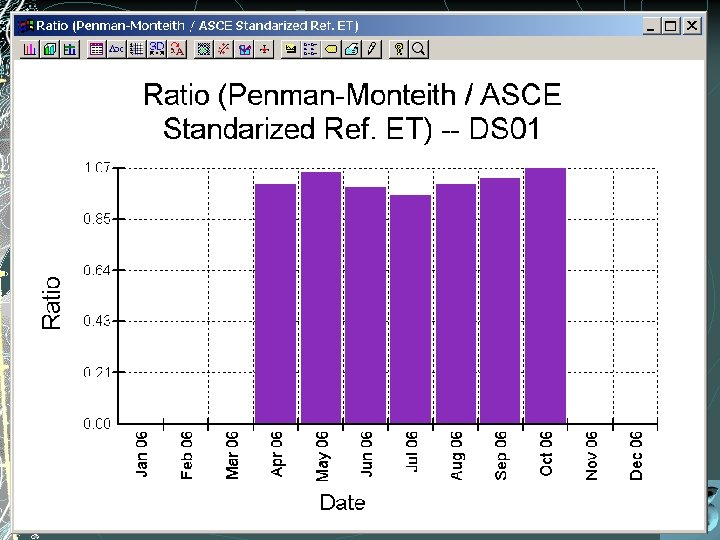Click the 'Nov 06' axis label

tap(591, 456)
